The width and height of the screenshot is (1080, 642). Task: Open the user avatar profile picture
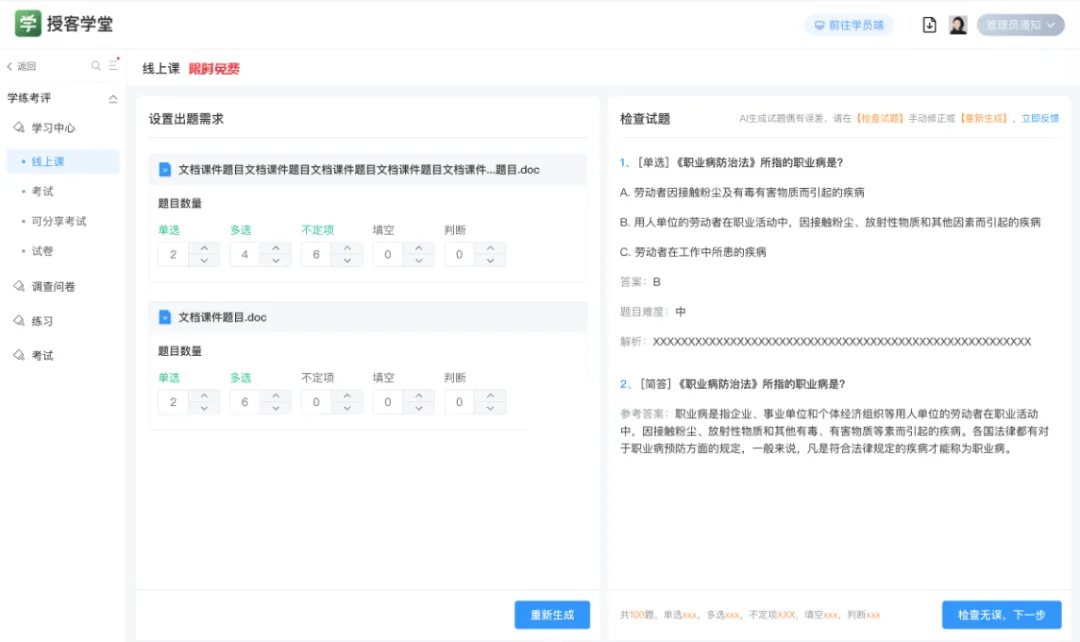coord(957,25)
